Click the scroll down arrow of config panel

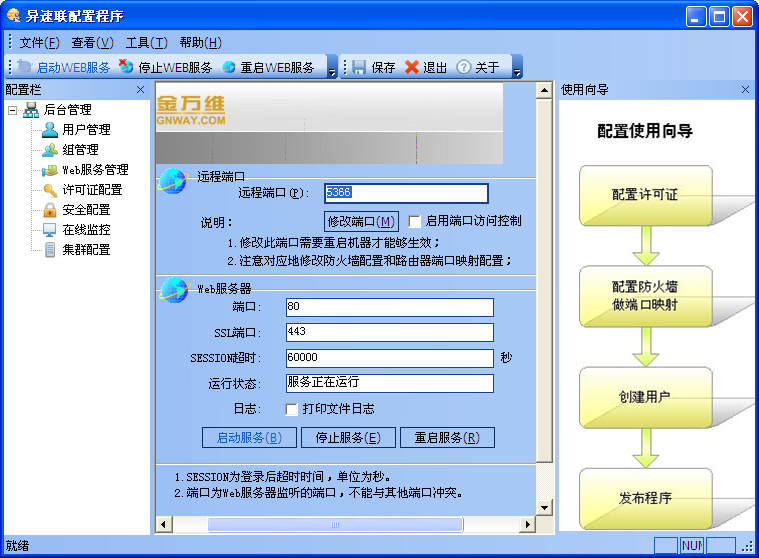pyautogui.click(x=545, y=508)
